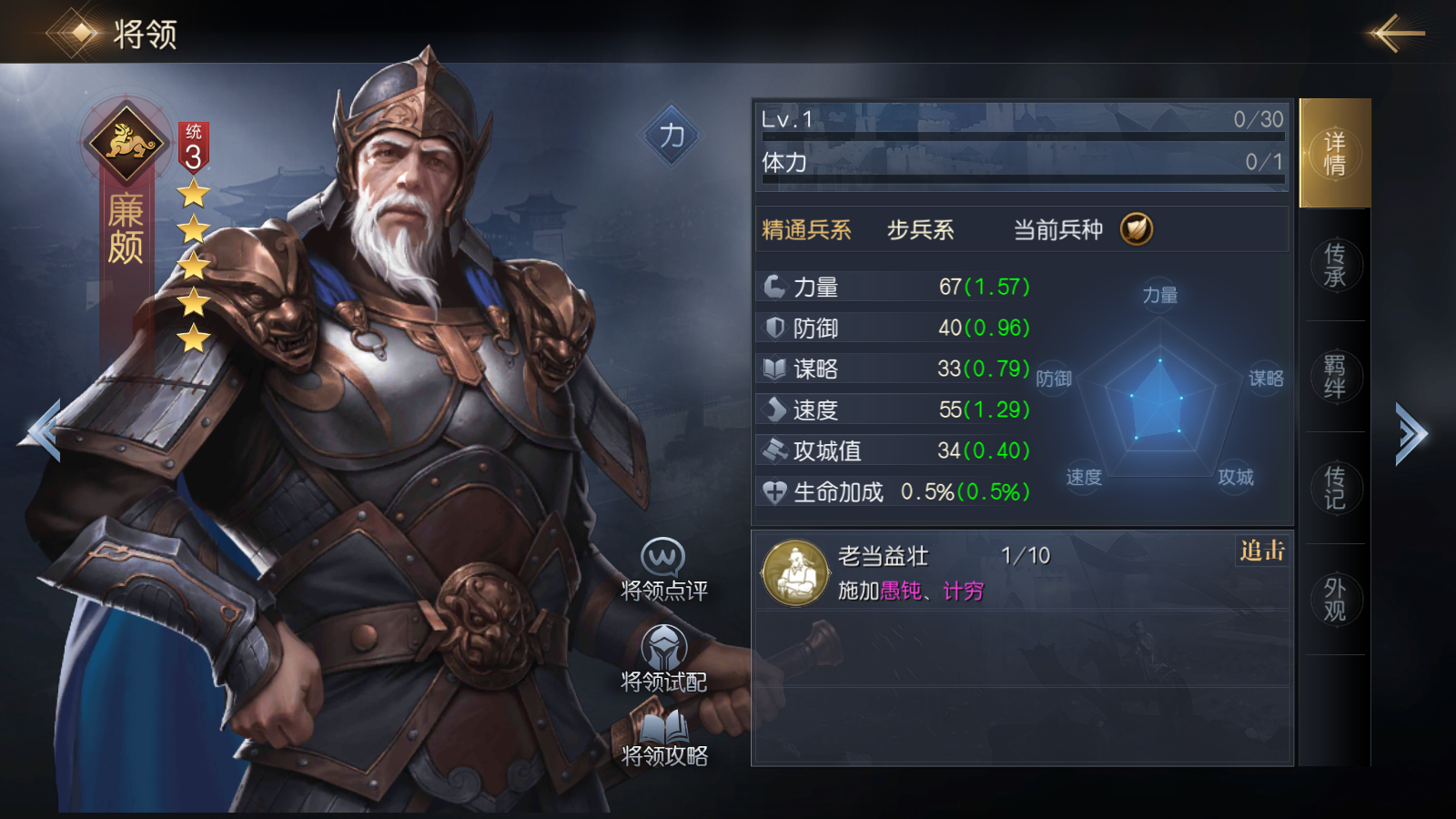Tap the beast faction emblem above 廉颇
The width and height of the screenshot is (1456, 819).
[126, 141]
